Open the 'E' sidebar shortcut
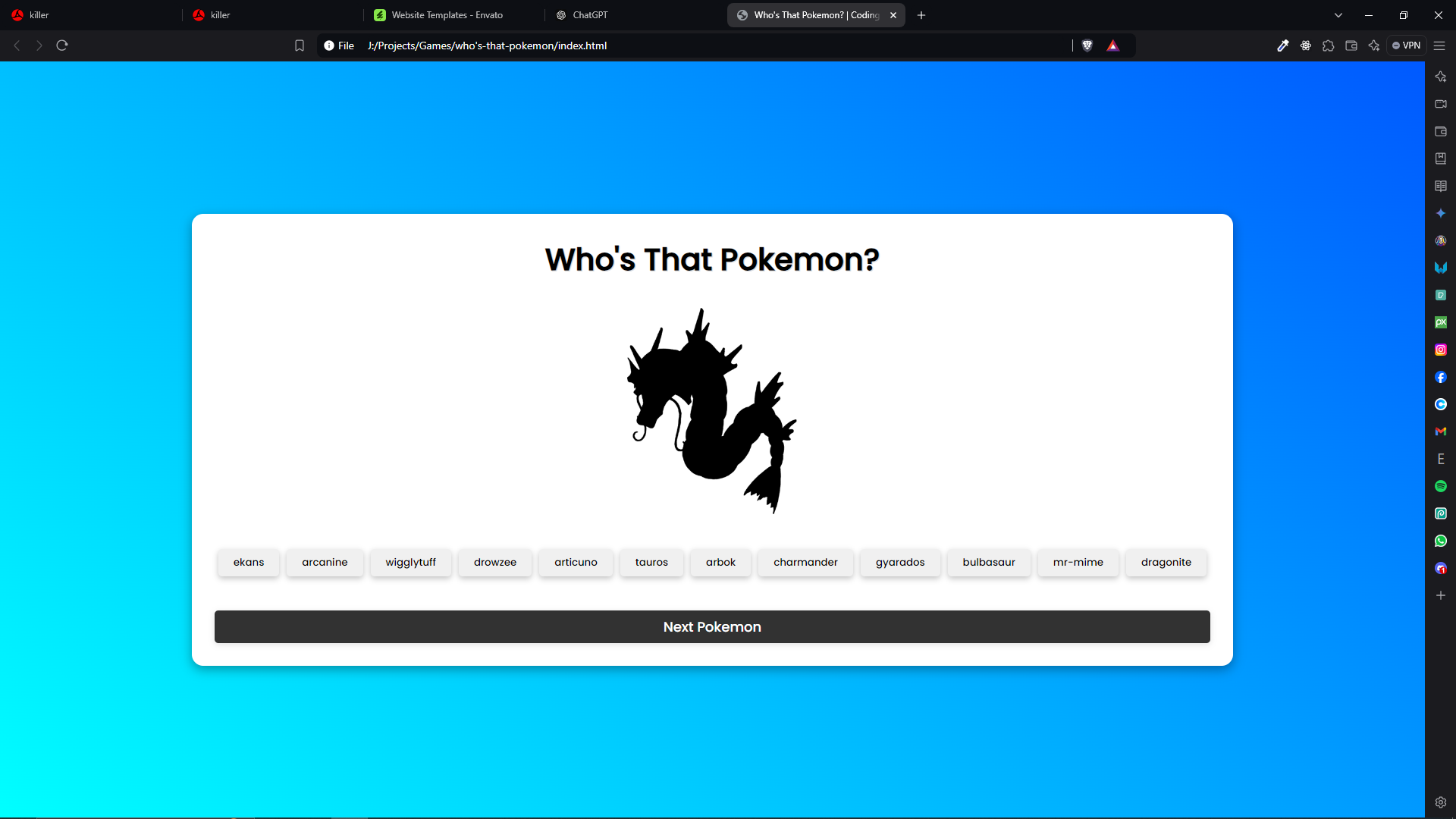This screenshot has height=819, width=1456. [x=1441, y=459]
